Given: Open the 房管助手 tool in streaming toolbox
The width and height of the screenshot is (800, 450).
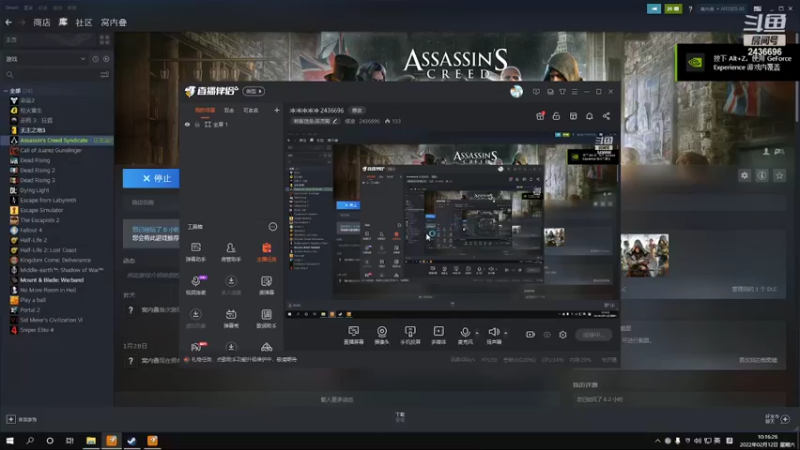Looking at the screenshot, I should pos(231,252).
